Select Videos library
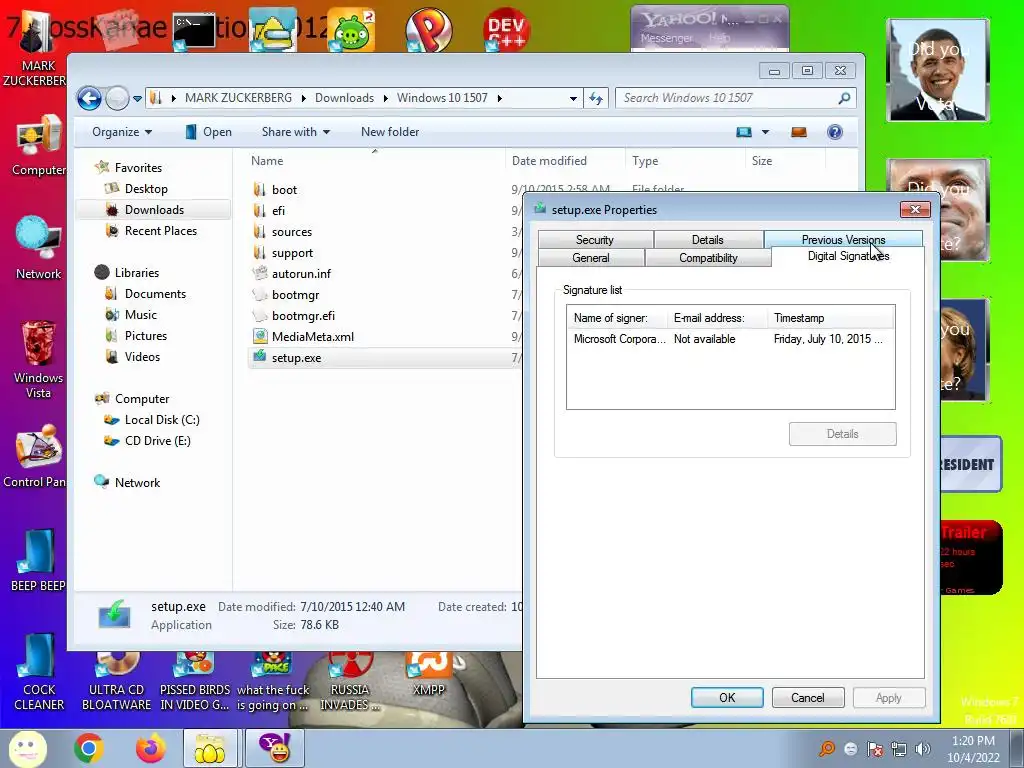1024x768 pixels. [142, 357]
